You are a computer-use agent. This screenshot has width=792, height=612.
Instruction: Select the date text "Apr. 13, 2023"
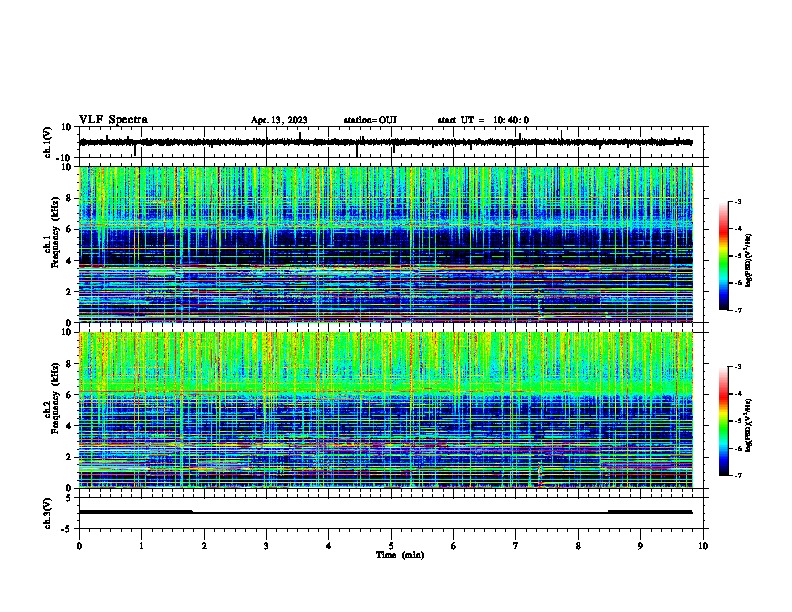[x=279, y=120]
